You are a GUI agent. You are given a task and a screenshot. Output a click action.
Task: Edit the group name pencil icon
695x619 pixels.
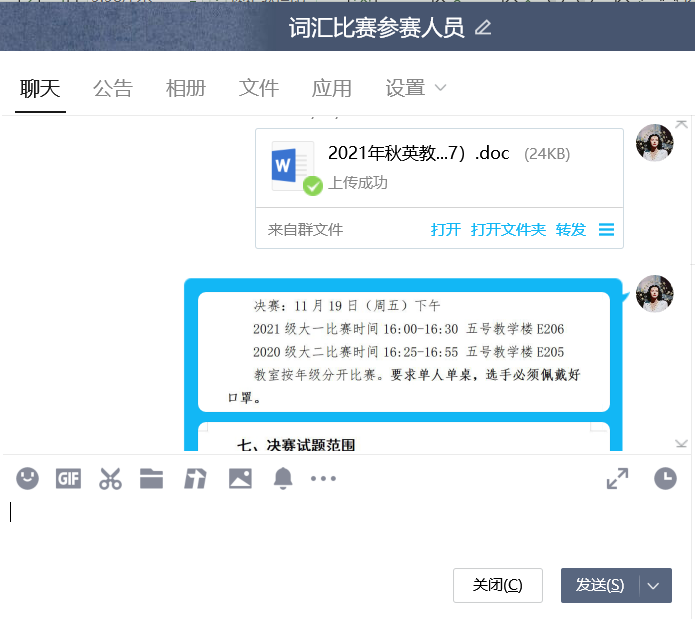(x=484, y=28)
